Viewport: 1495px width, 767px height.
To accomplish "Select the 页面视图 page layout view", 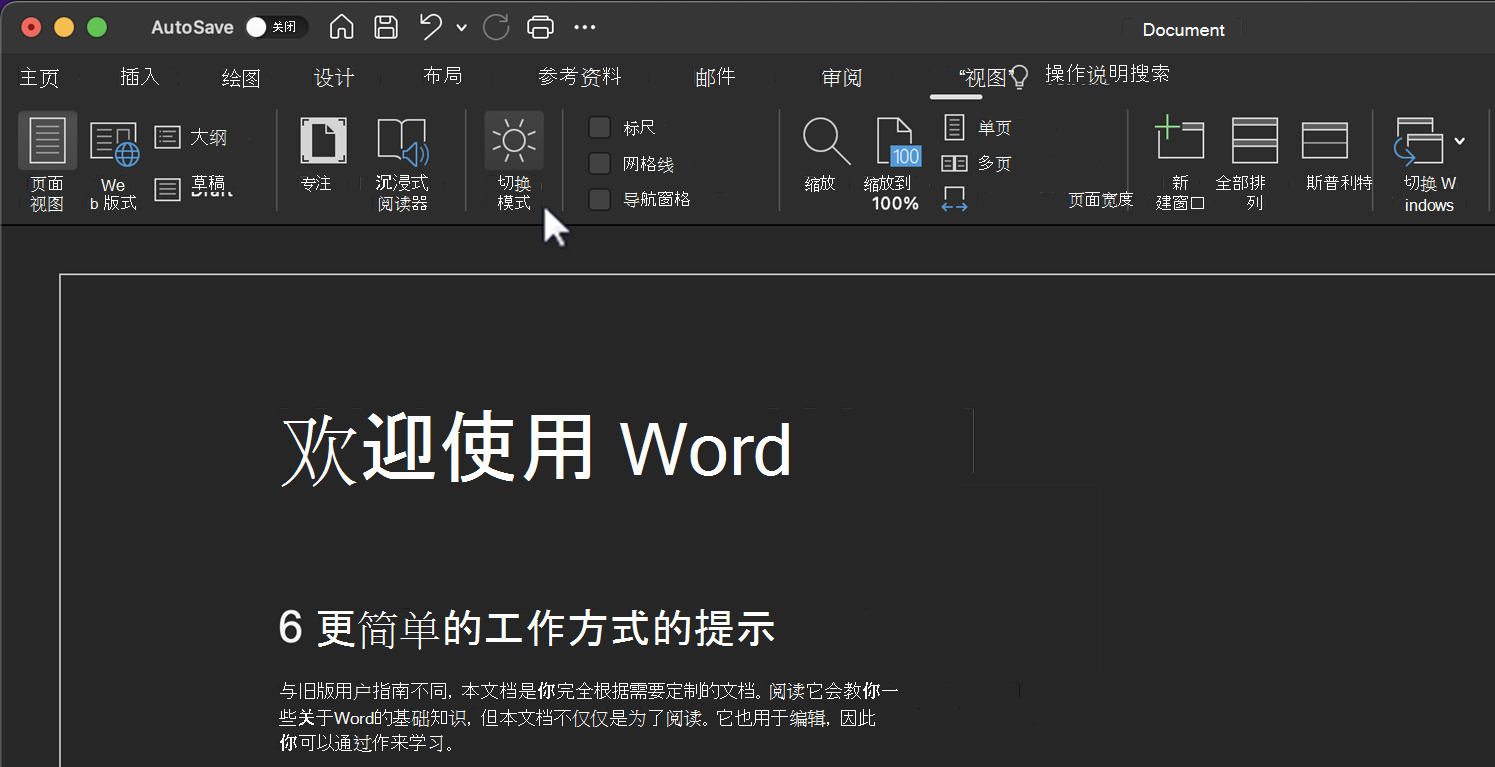I will click(47, 164).
